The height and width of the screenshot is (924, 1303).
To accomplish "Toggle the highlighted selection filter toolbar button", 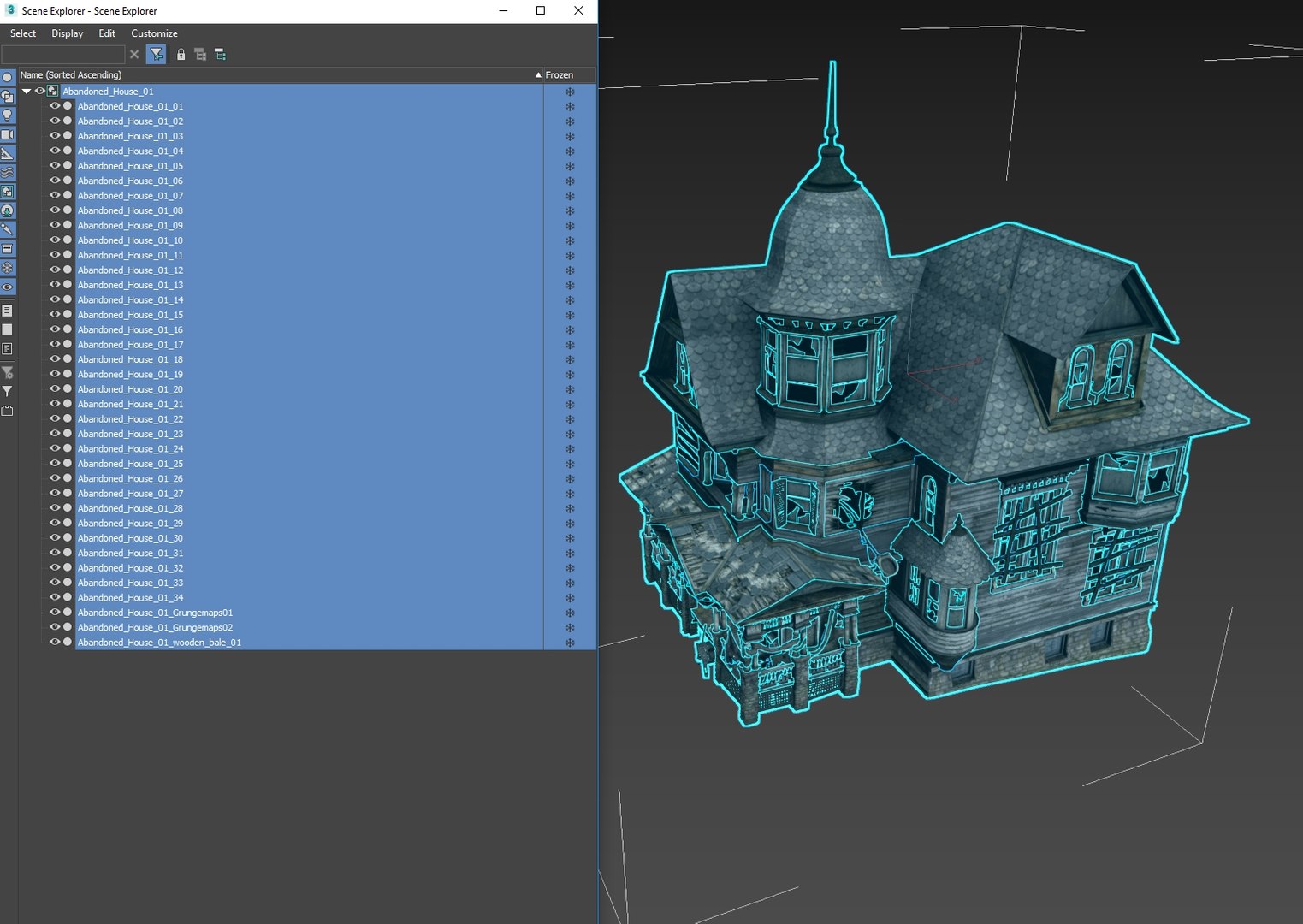I will 156,55.
